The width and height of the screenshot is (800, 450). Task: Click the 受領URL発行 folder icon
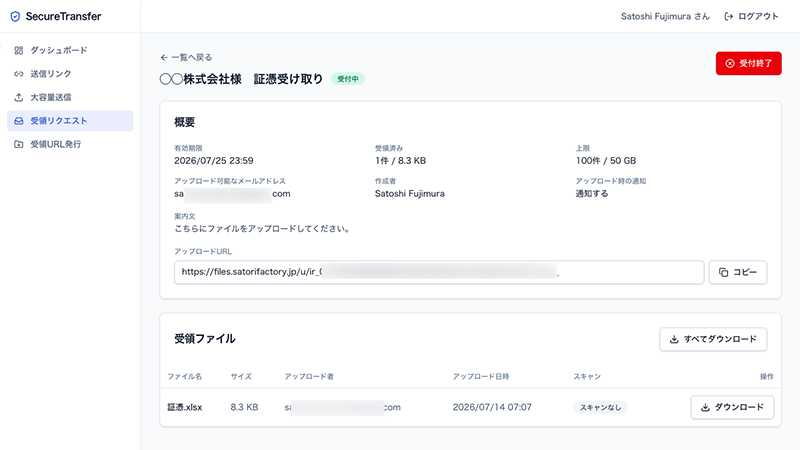[x=19, y=144]
